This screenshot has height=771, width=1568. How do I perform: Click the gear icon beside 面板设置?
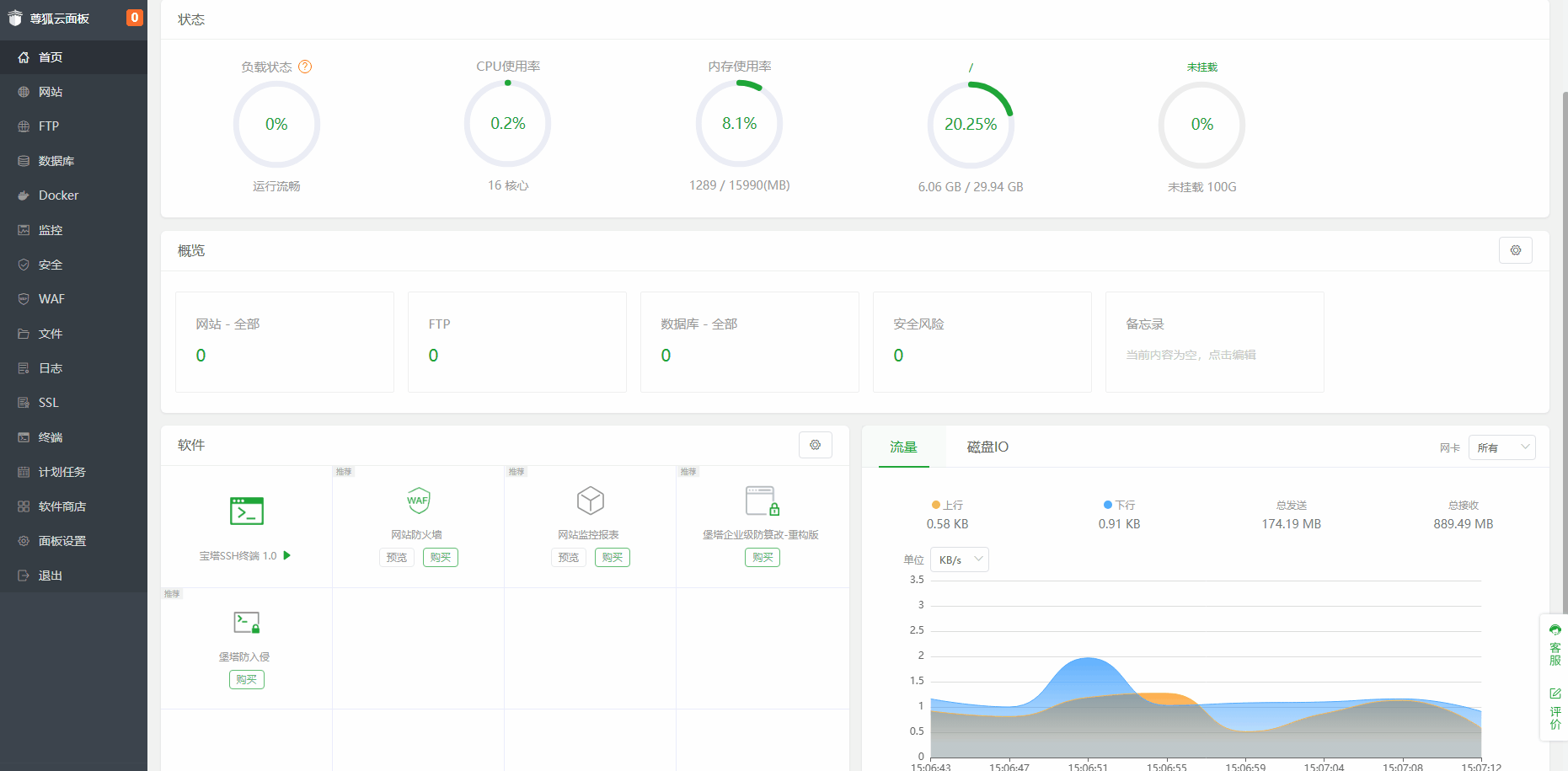[24, 541]
